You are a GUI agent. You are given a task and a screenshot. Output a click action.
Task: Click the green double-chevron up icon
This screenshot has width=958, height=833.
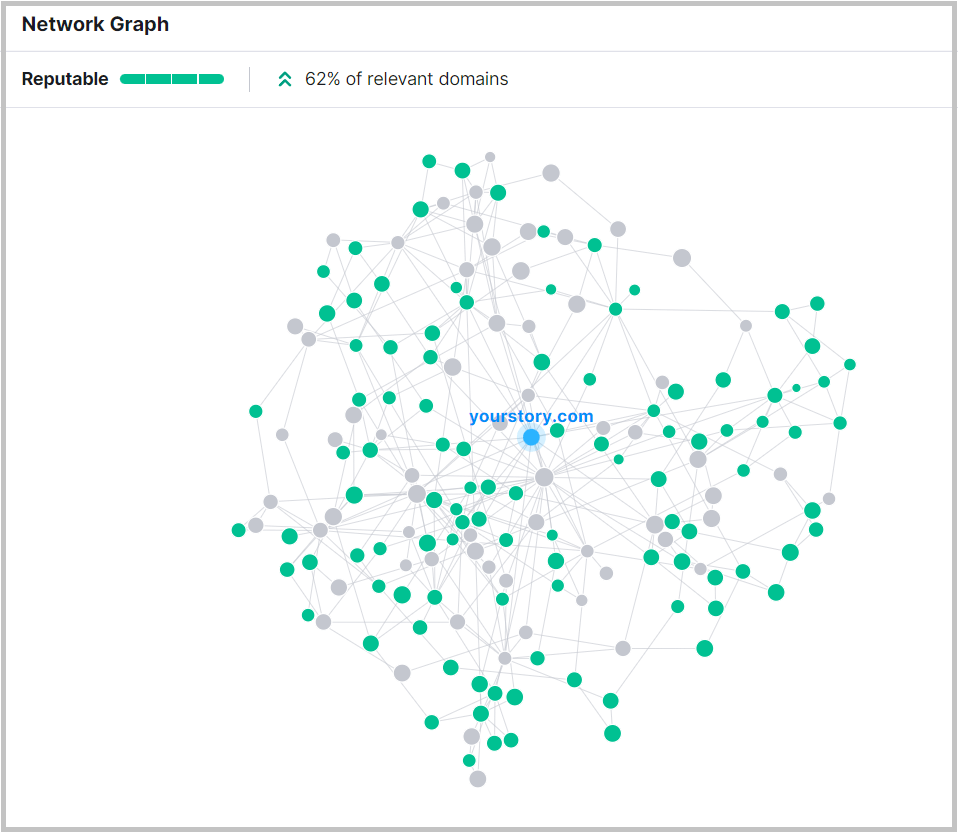coord(285,79)
